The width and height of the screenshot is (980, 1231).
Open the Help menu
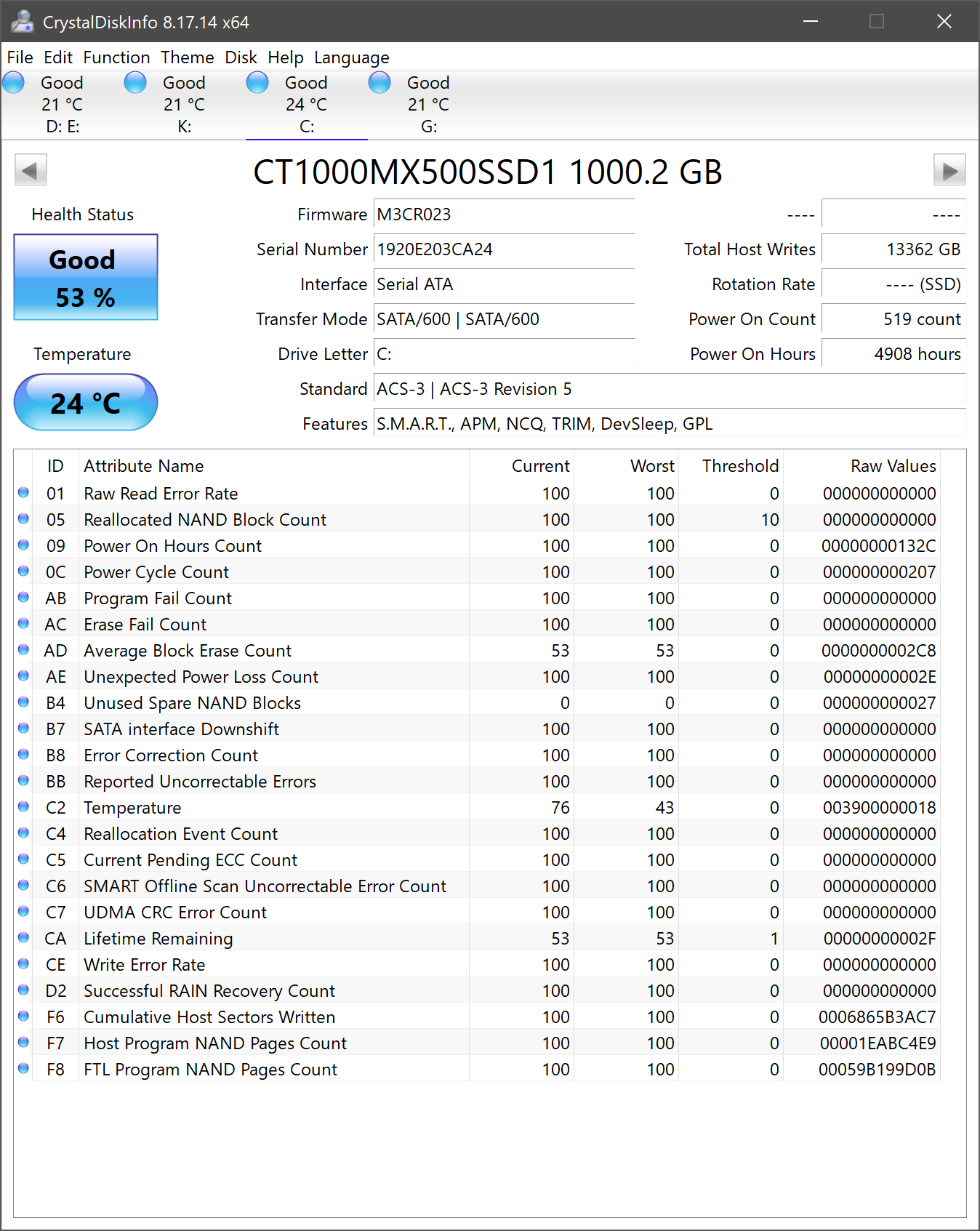click(x=286, y=57)
